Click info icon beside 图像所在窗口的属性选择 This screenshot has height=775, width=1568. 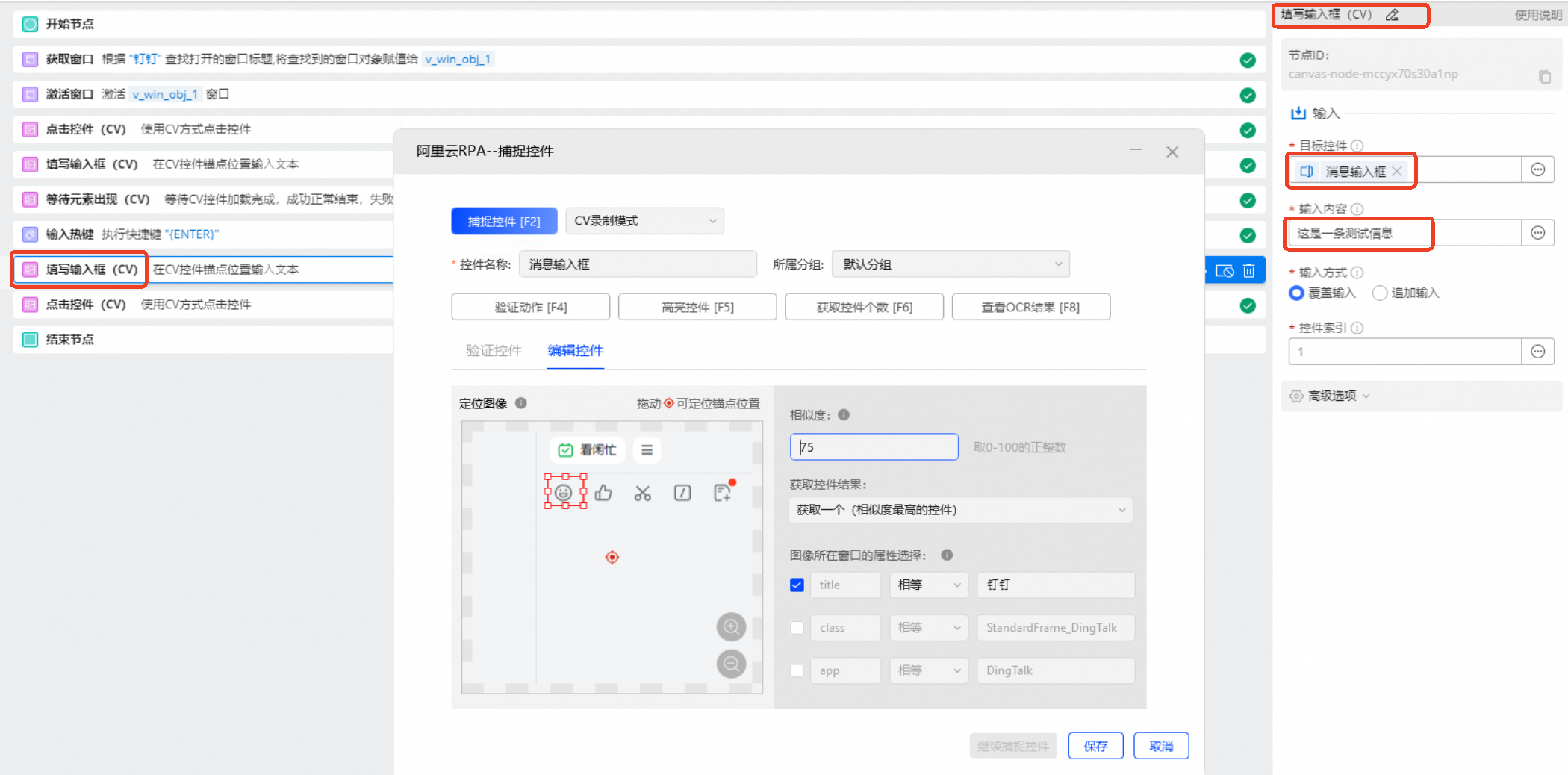pos(947,555)
